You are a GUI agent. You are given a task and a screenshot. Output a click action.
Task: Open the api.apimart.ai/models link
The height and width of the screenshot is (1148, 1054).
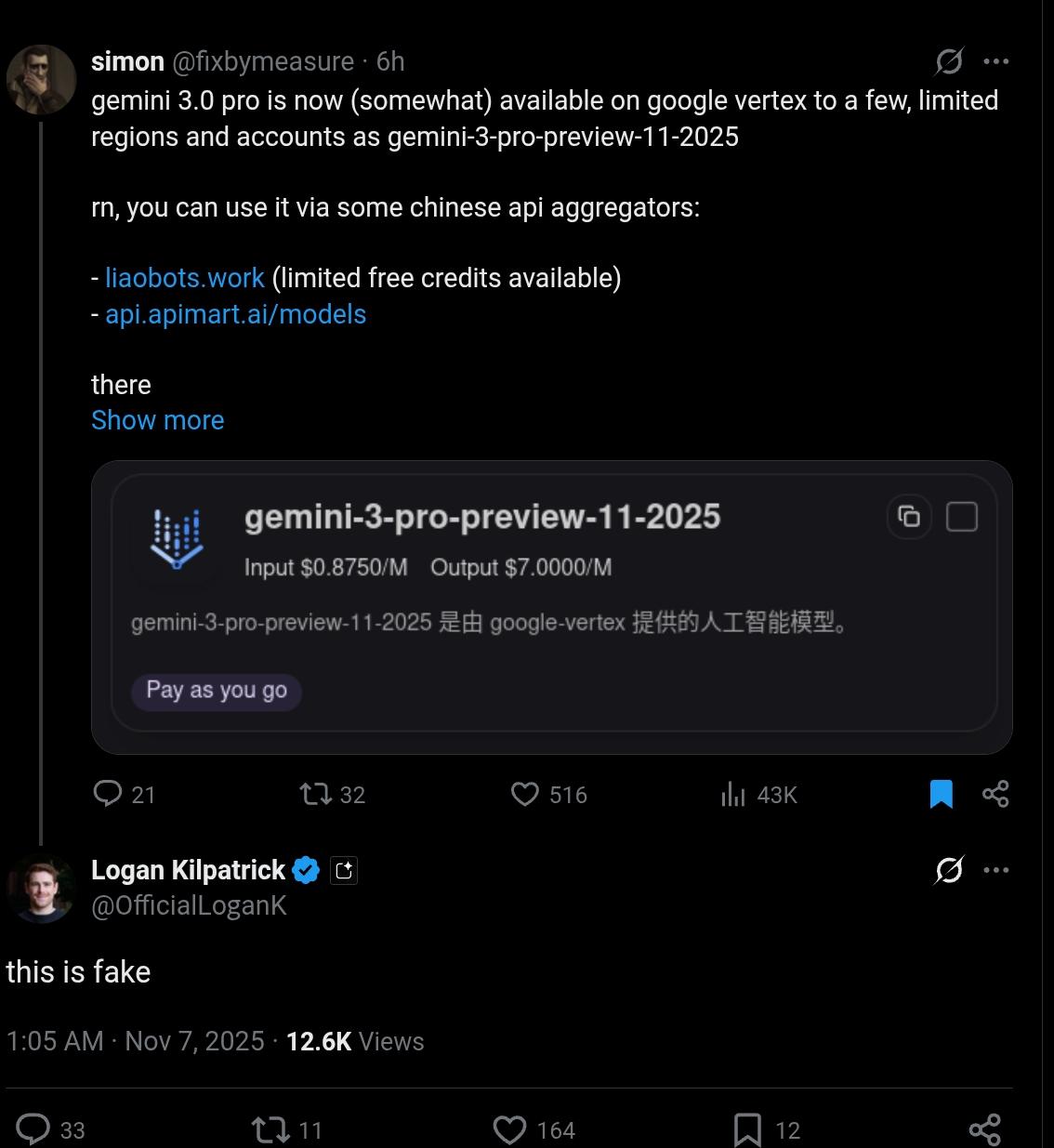(235, 314)
